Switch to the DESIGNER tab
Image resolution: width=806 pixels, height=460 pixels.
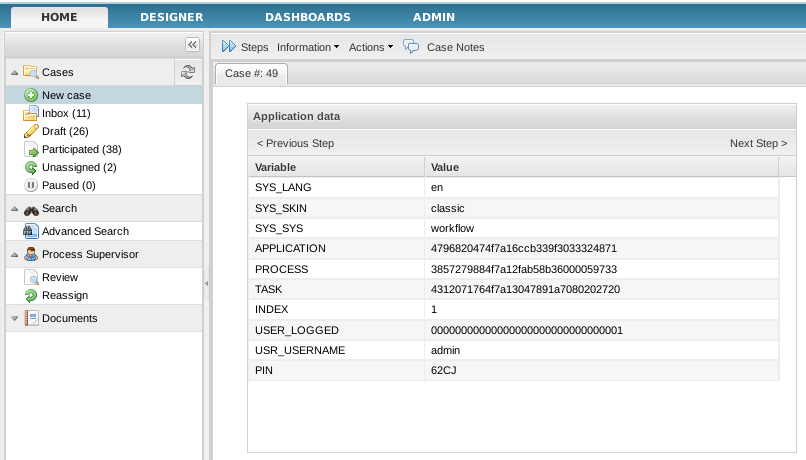(171, 17)
